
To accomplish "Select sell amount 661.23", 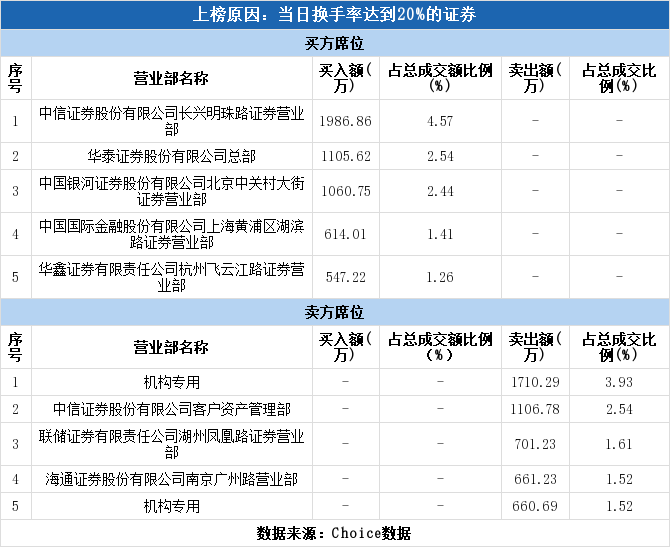I will [535, 479].
